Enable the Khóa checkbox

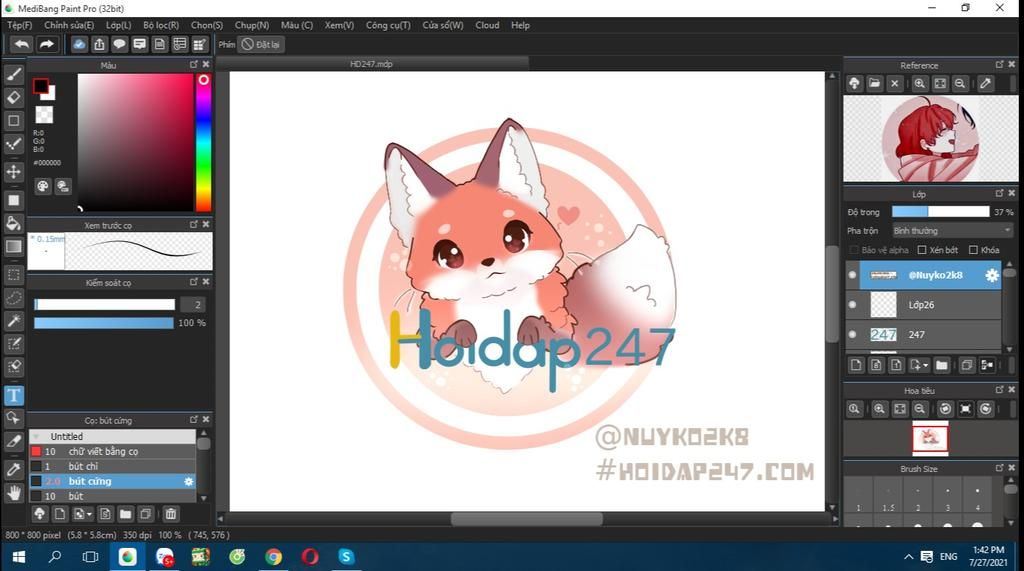pos(973,250)
